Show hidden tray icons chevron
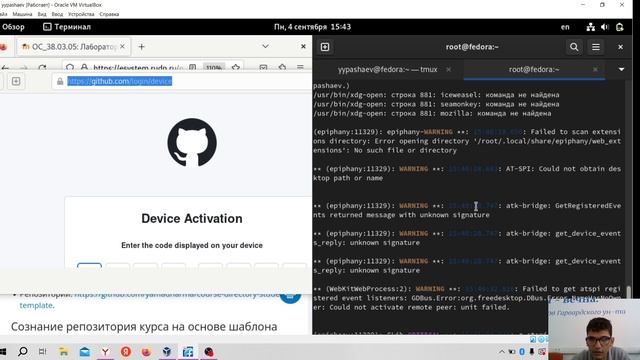640x360 pixels. click(x=502, y=351)
